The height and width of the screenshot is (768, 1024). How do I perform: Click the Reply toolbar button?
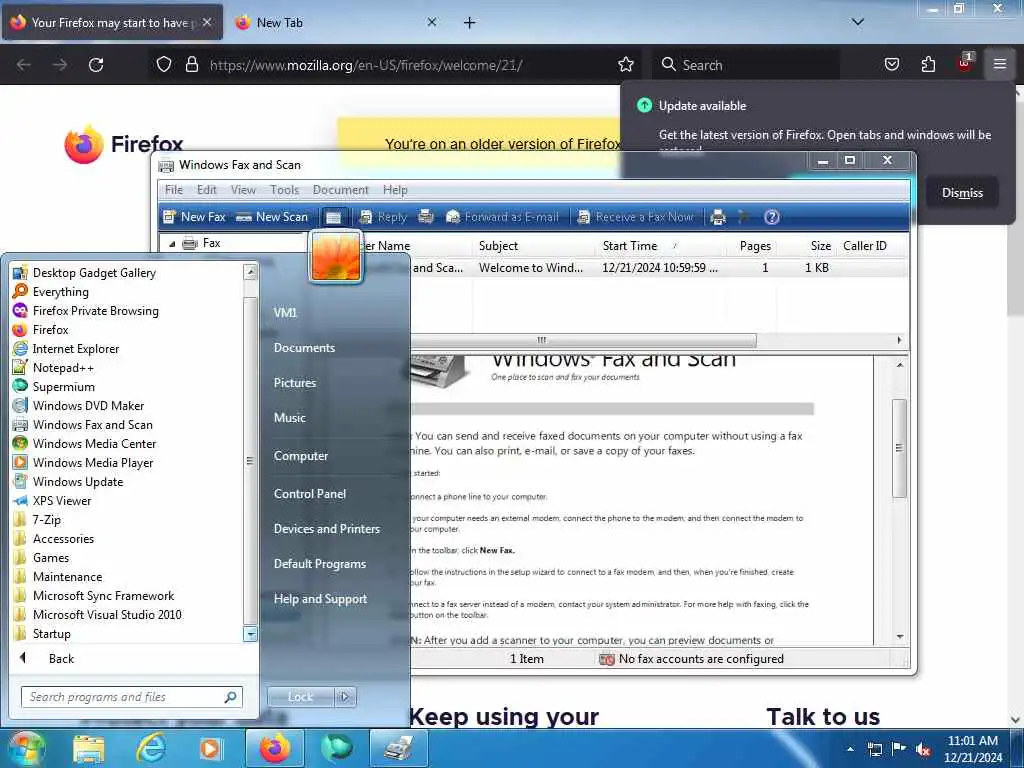383,217
